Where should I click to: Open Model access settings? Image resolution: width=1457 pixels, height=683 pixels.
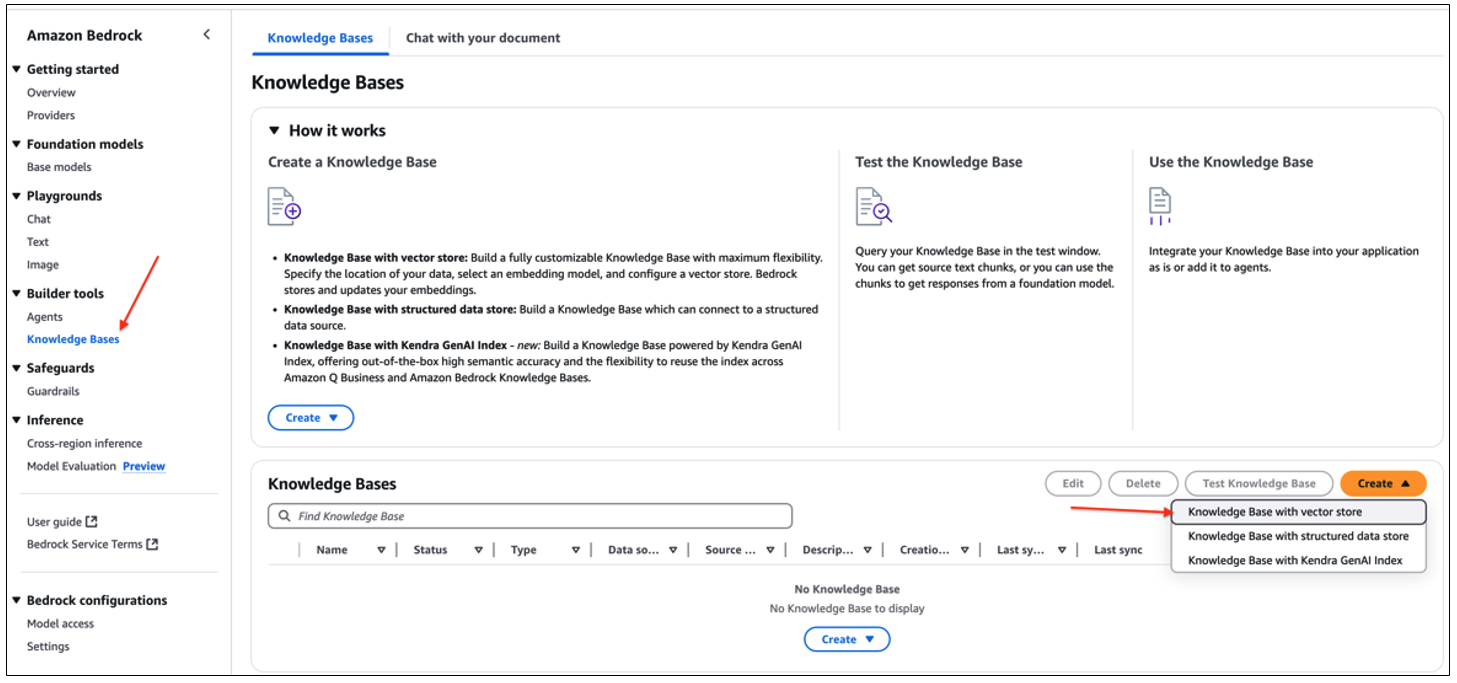pyautogui.click(x=60, y=623)
